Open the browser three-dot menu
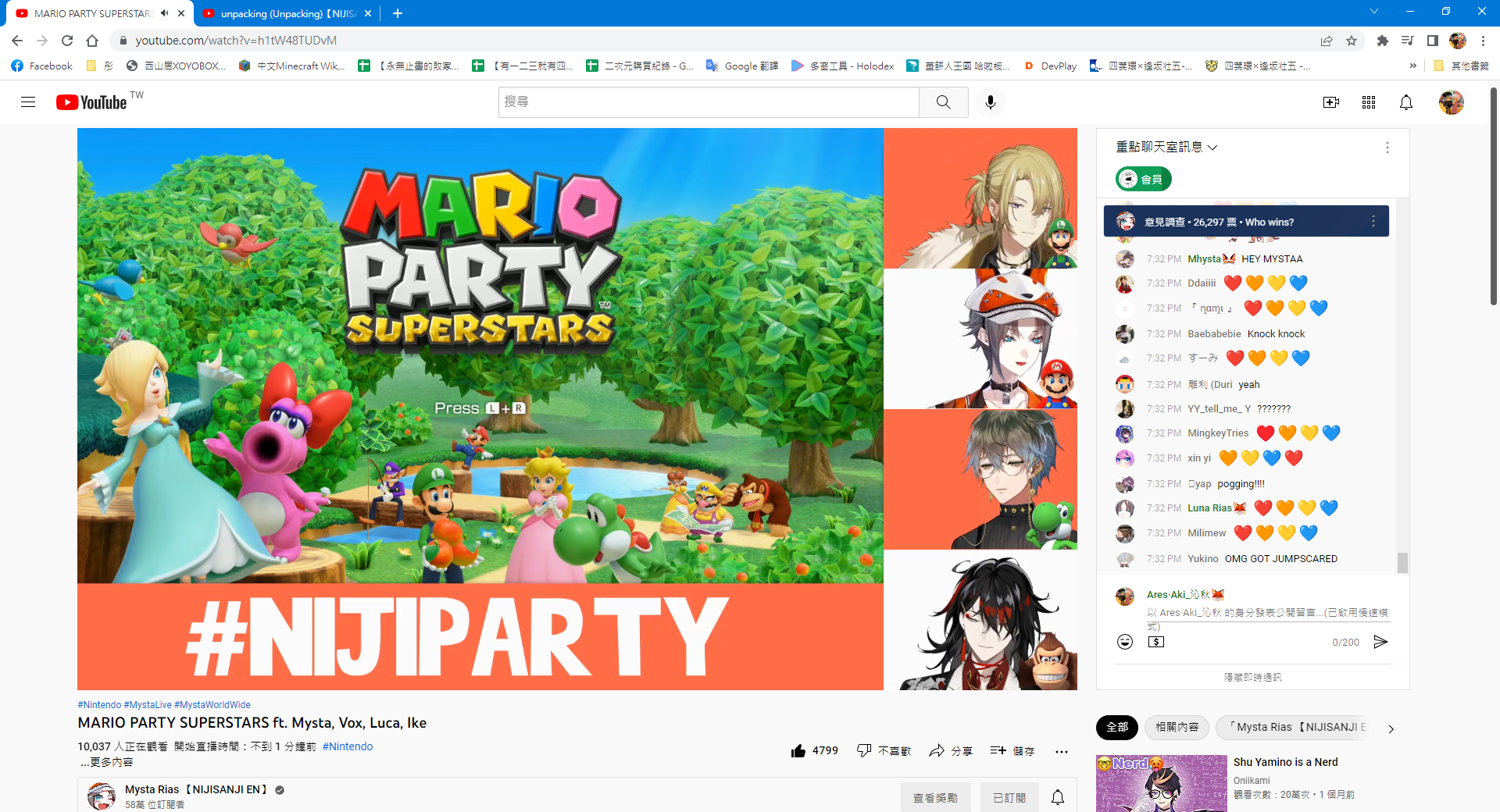Screen dimensions: 1500x812 (1483, 41)
